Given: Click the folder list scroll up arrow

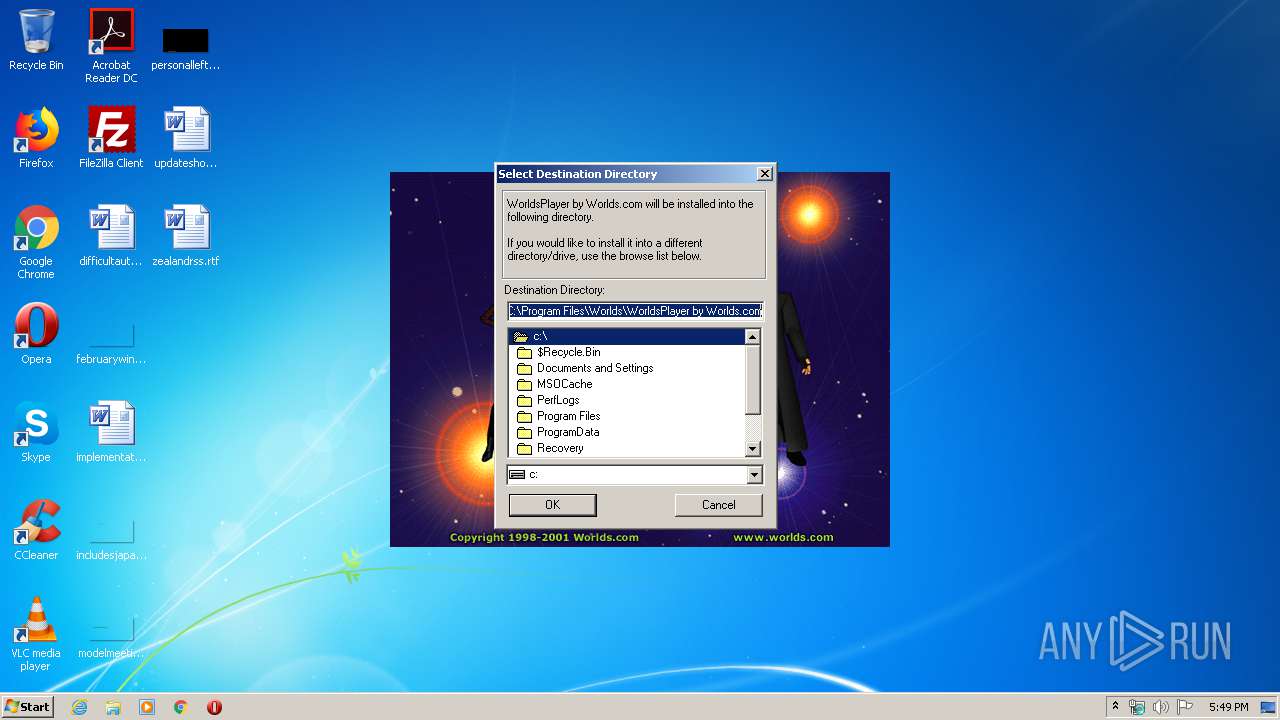Looking at the screenshot, I should click(x=753, y=337).
